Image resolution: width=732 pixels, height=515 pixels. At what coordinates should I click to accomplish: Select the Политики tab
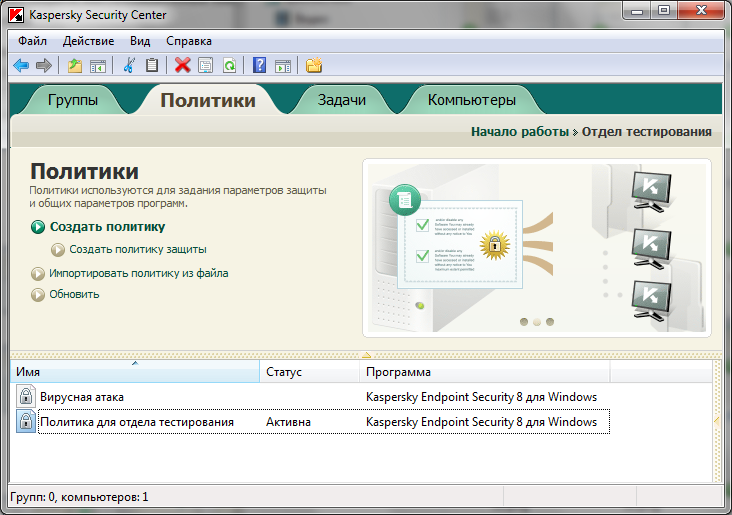click(x=208, y=100)
